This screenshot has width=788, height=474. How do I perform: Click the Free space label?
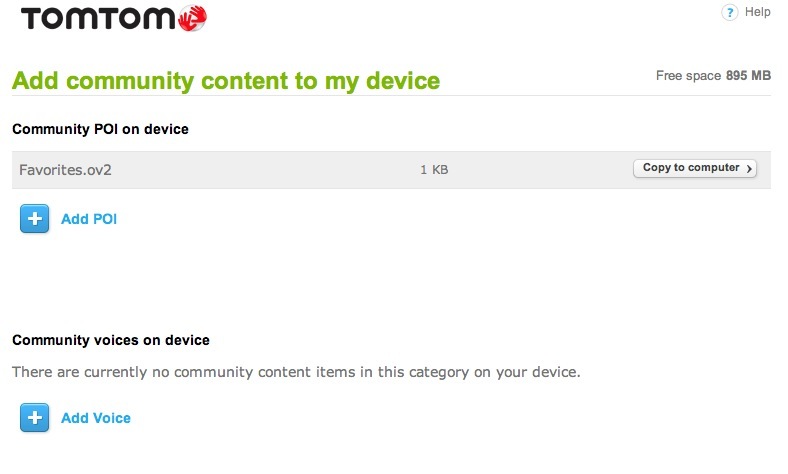pyautogui.click(x=688, y=76)
